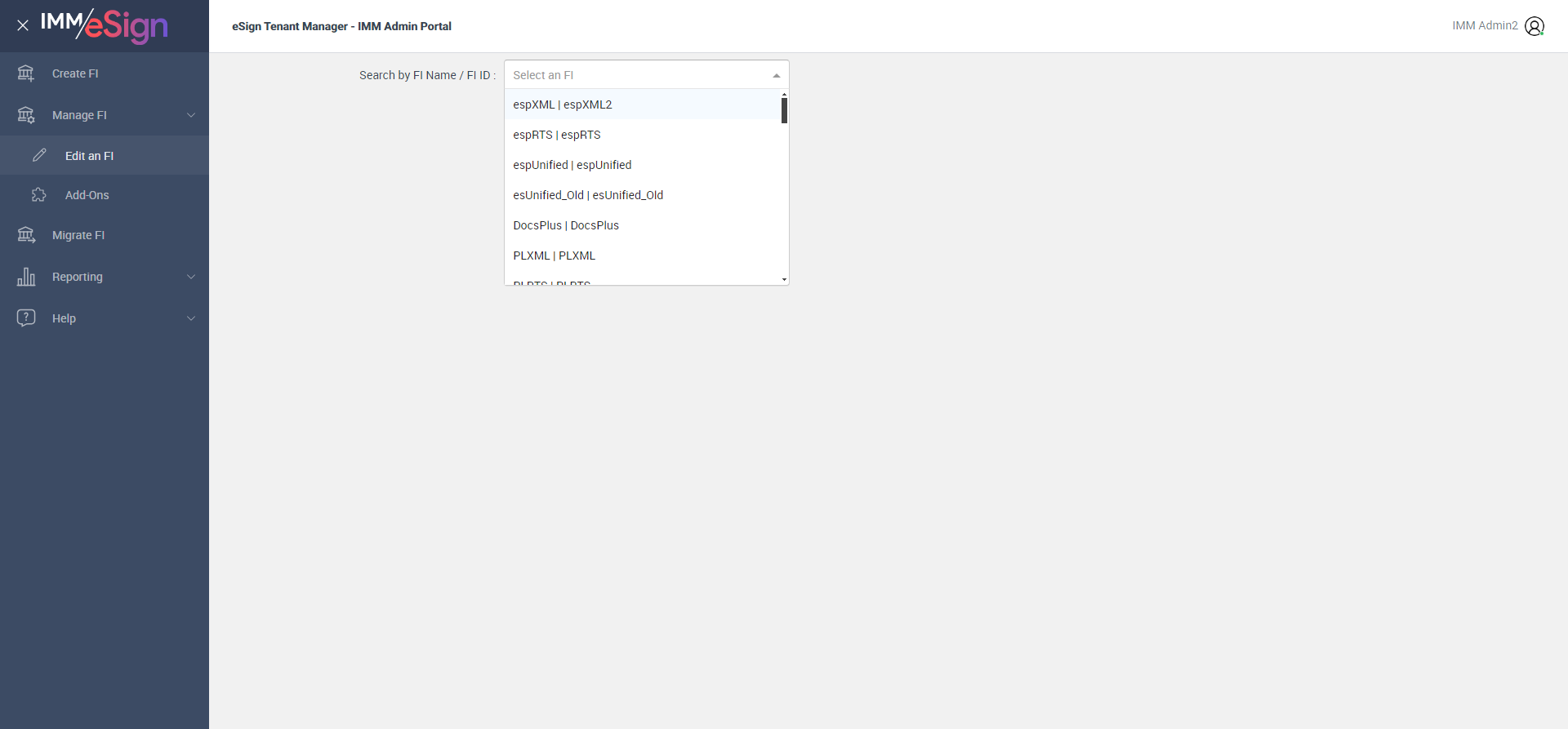The width and height of the screenshot is (1568, 729).
Task: Choose espXML | espXML2 from the list
Action: (x=643, y=104)
